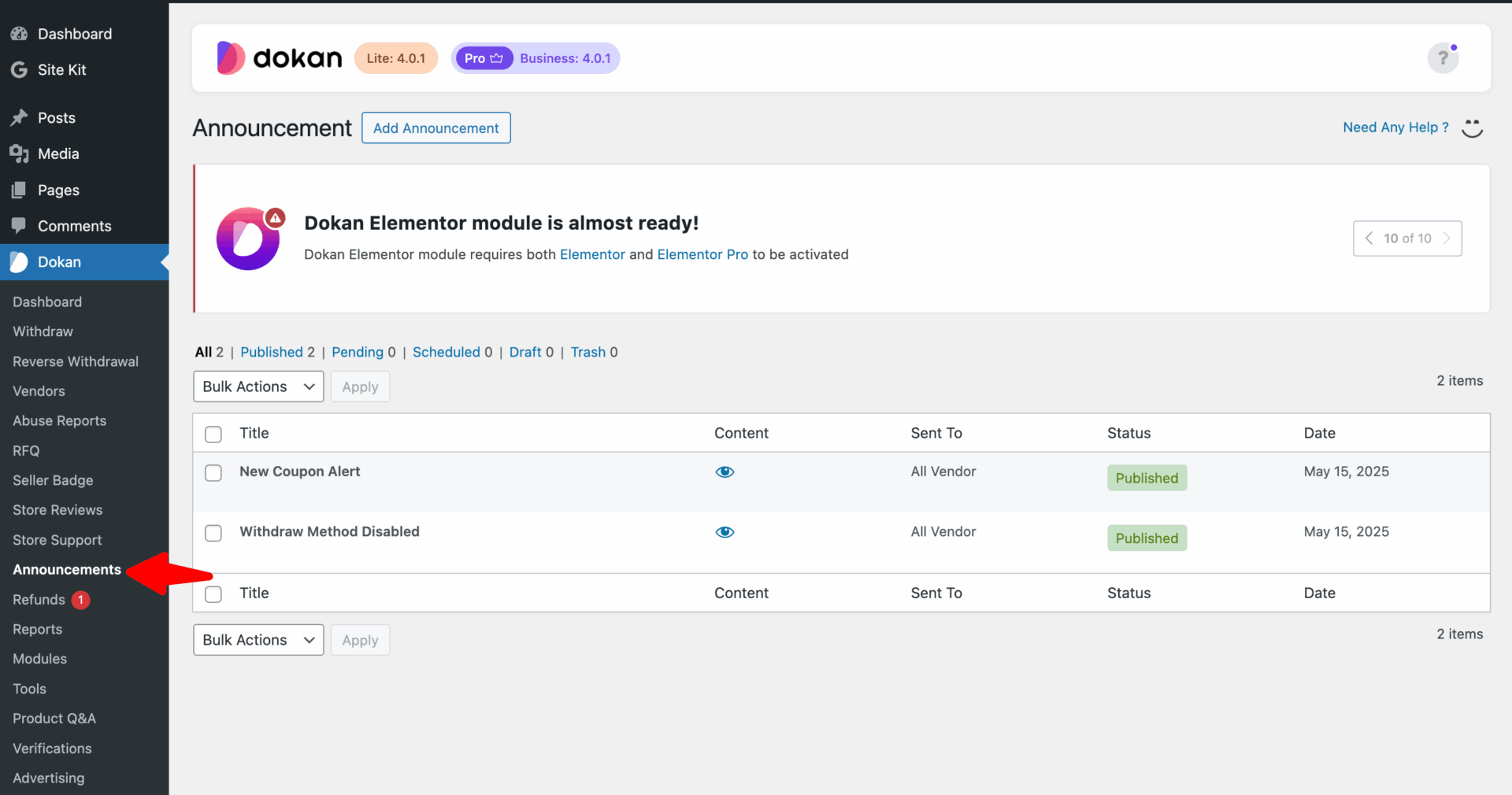This screenshot has width=1512, height=795.
Task: Open Tools submenu item
Action: (29, 689)
